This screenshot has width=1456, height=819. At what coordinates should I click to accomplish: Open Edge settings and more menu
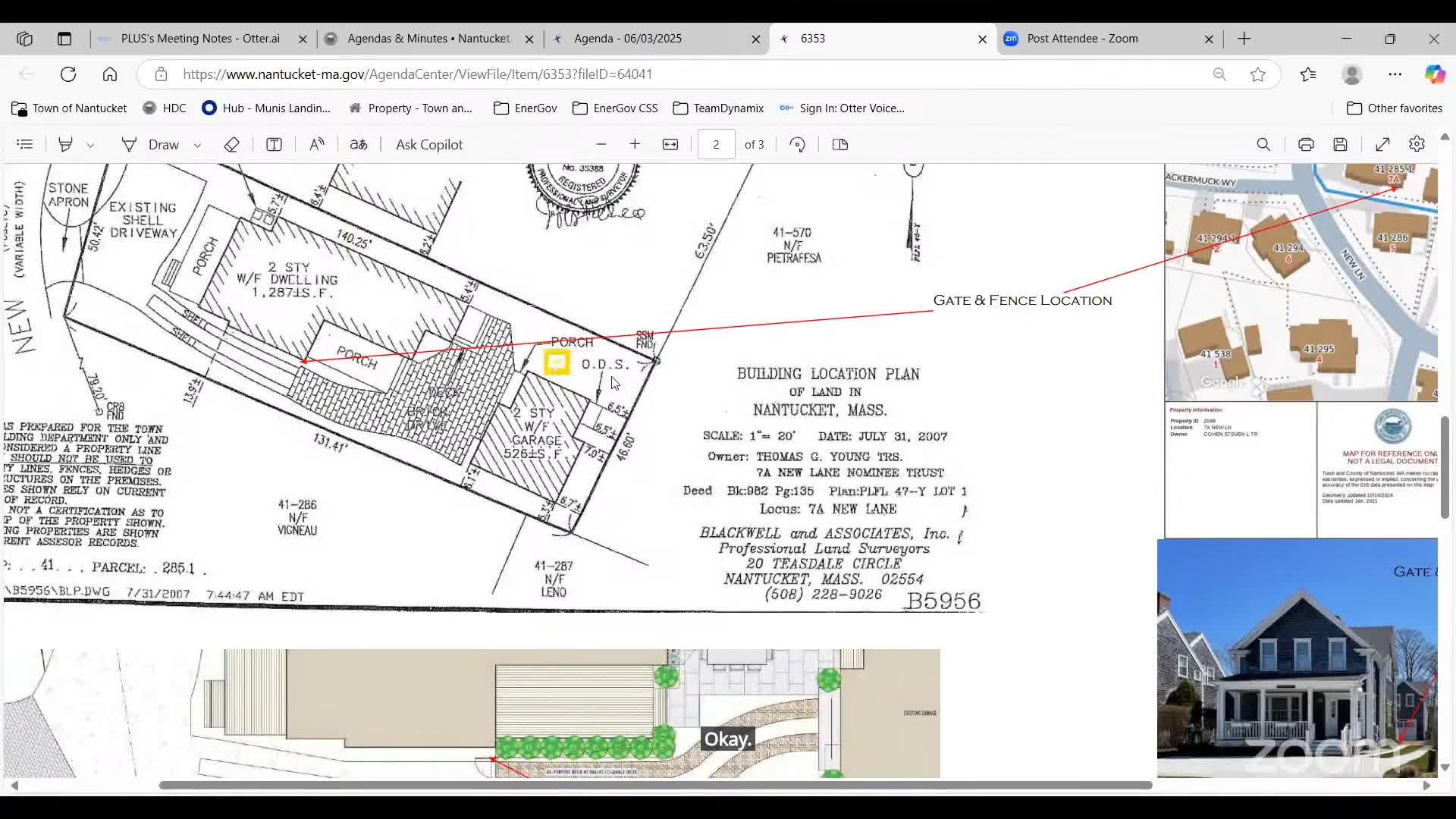point(1395,74)
